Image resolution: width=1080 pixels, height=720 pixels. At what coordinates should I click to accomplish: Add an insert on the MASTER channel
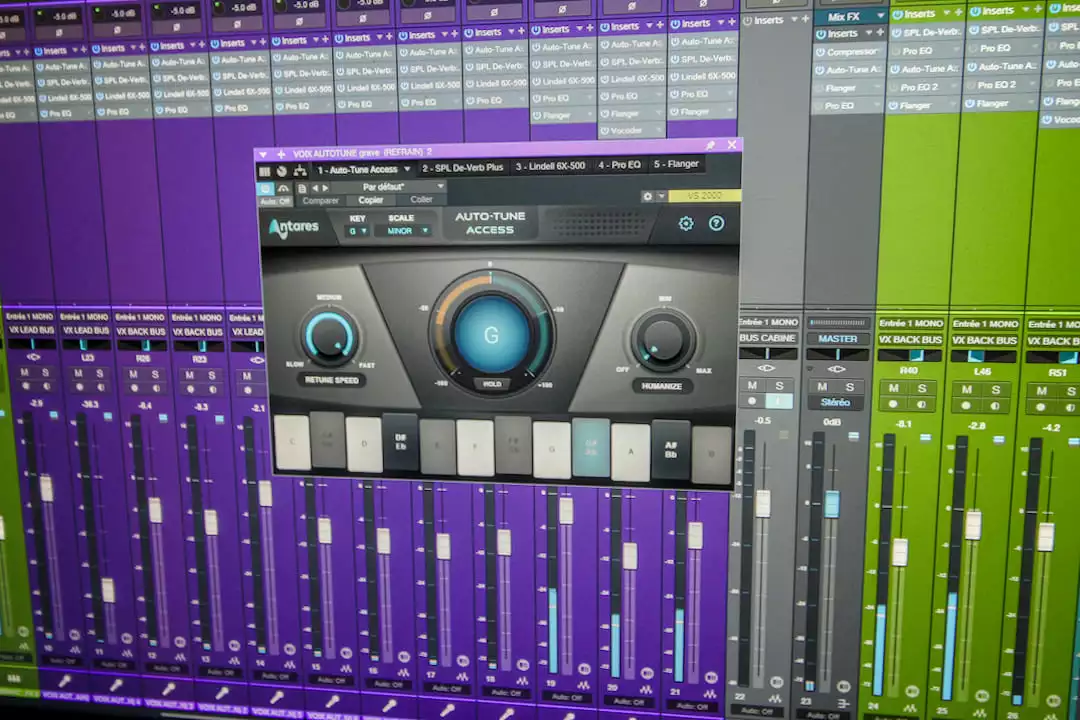(x=880, y=33)
